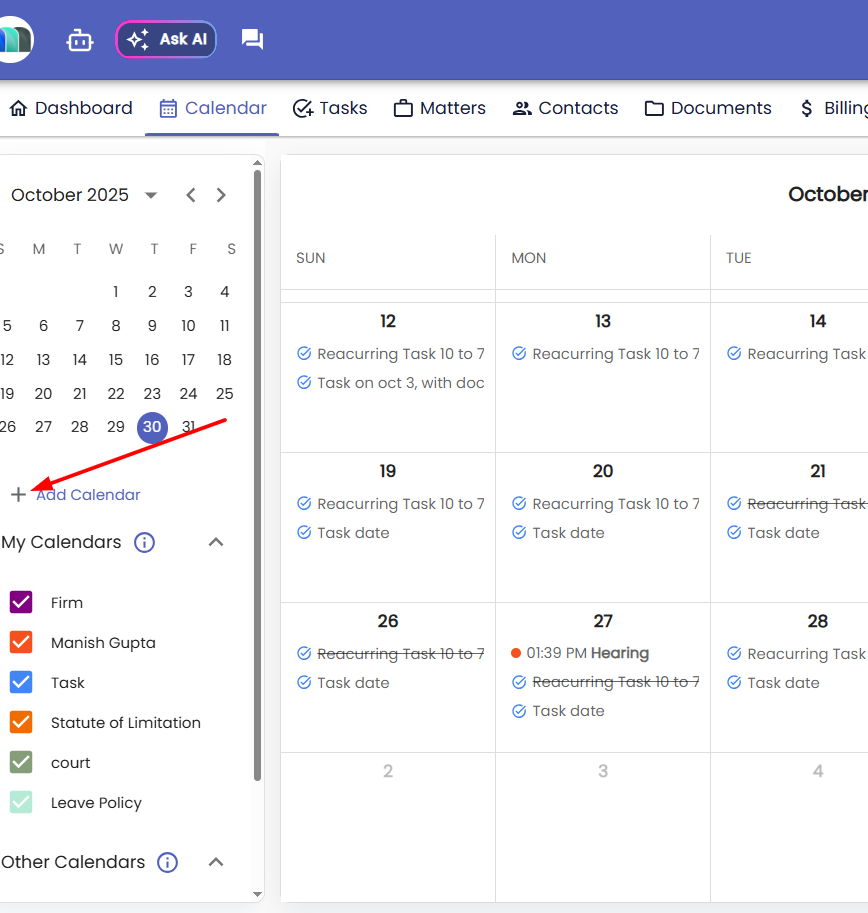
Task: Collapse the Other Calendars section
Action: (x=216, y=862)
